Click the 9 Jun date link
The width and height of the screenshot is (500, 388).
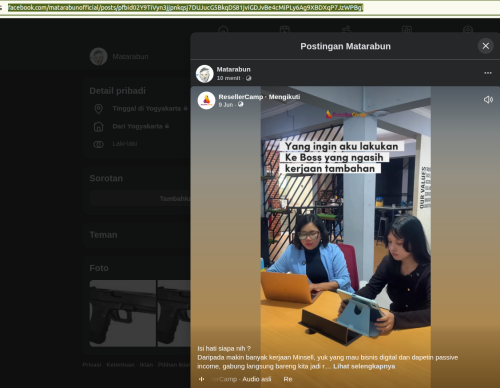[x=226, y=105]
